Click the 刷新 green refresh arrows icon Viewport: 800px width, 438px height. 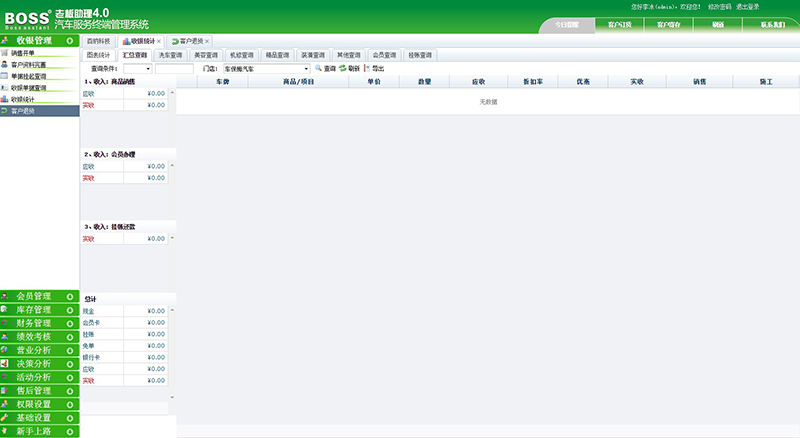tap(343, 68)
